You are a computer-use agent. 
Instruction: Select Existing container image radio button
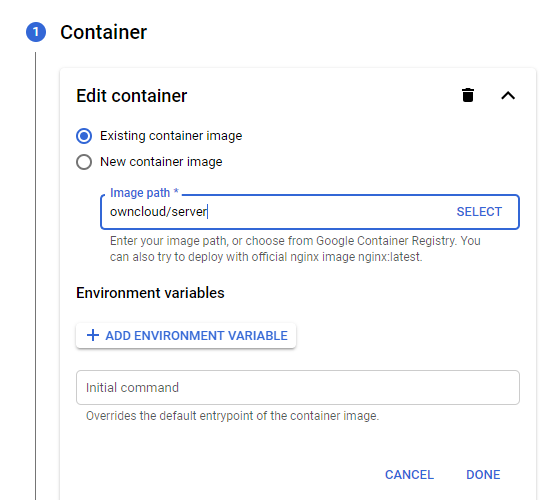[x=84, y=136]
